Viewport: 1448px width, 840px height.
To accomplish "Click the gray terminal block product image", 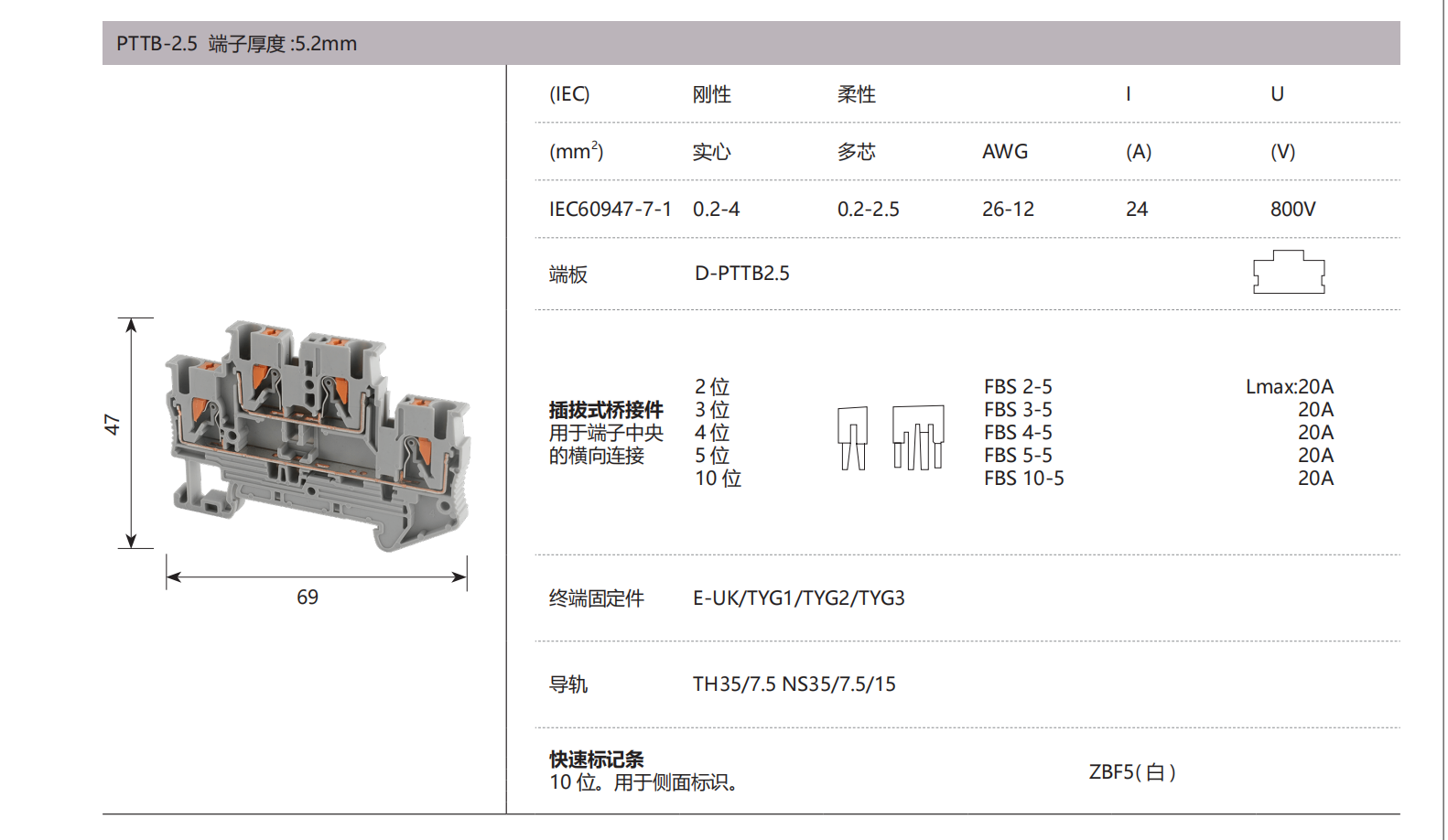I will [x=318, y=435].
